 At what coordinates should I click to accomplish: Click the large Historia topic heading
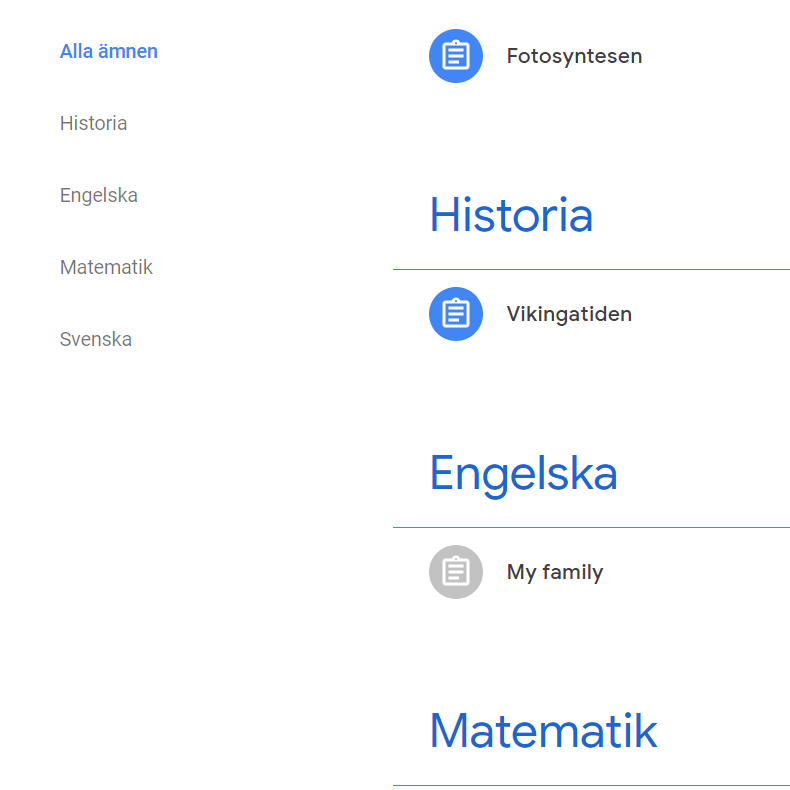pyautogui.click(x=511, y=215)
